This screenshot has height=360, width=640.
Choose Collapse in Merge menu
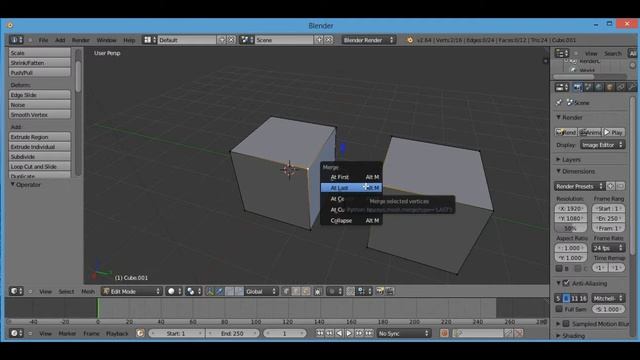pos(351,220)
